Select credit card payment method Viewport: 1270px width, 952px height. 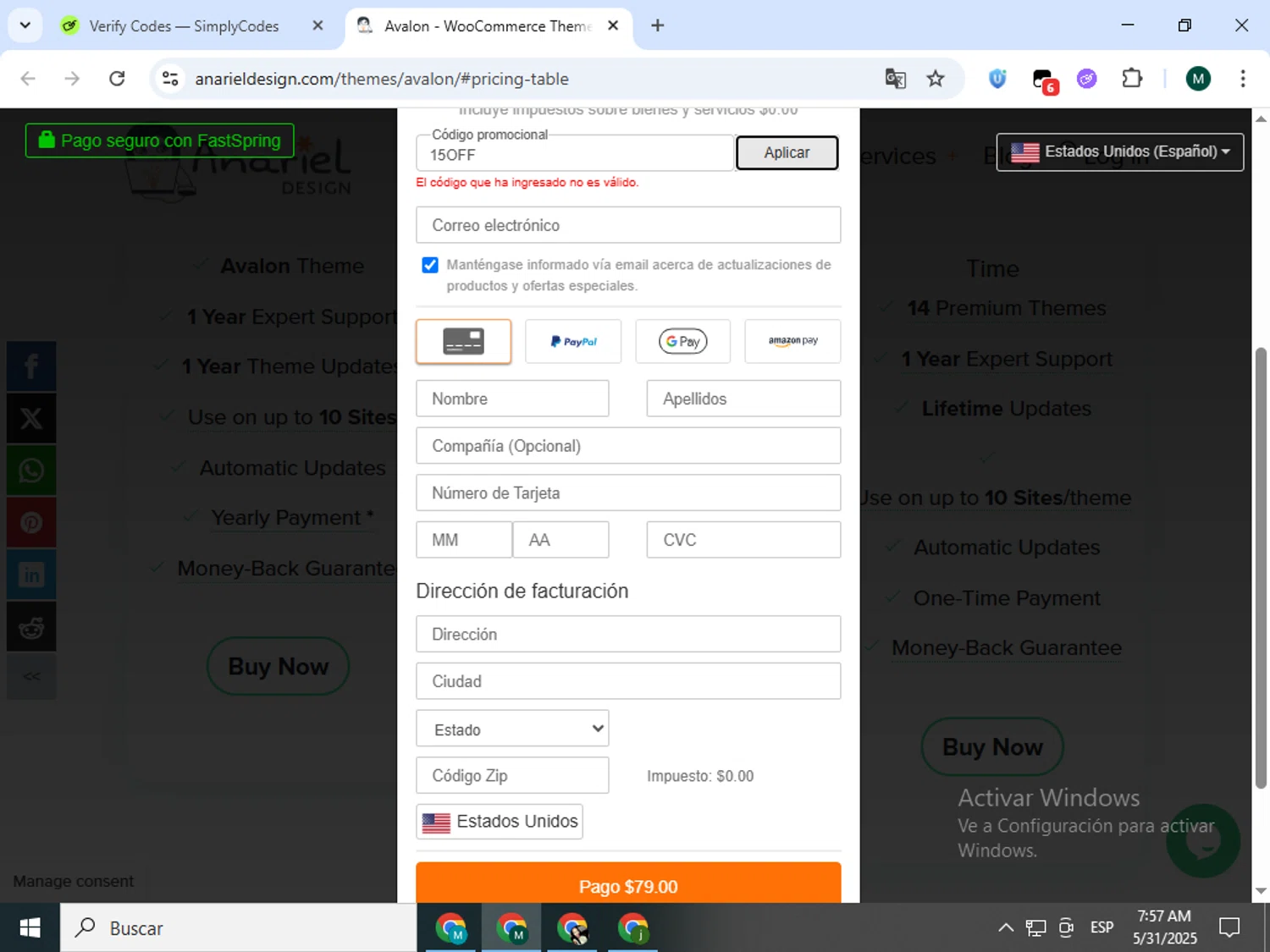[463, 341]
